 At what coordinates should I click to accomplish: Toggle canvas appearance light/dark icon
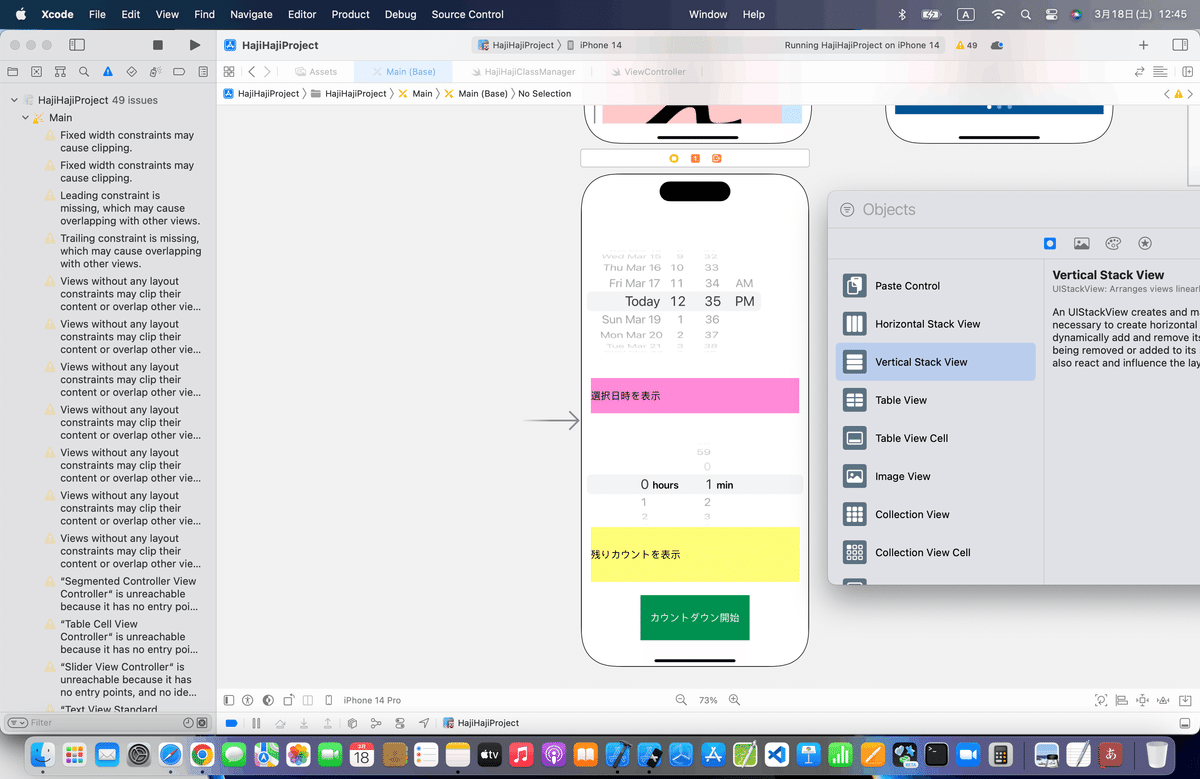tap(267, 700)
